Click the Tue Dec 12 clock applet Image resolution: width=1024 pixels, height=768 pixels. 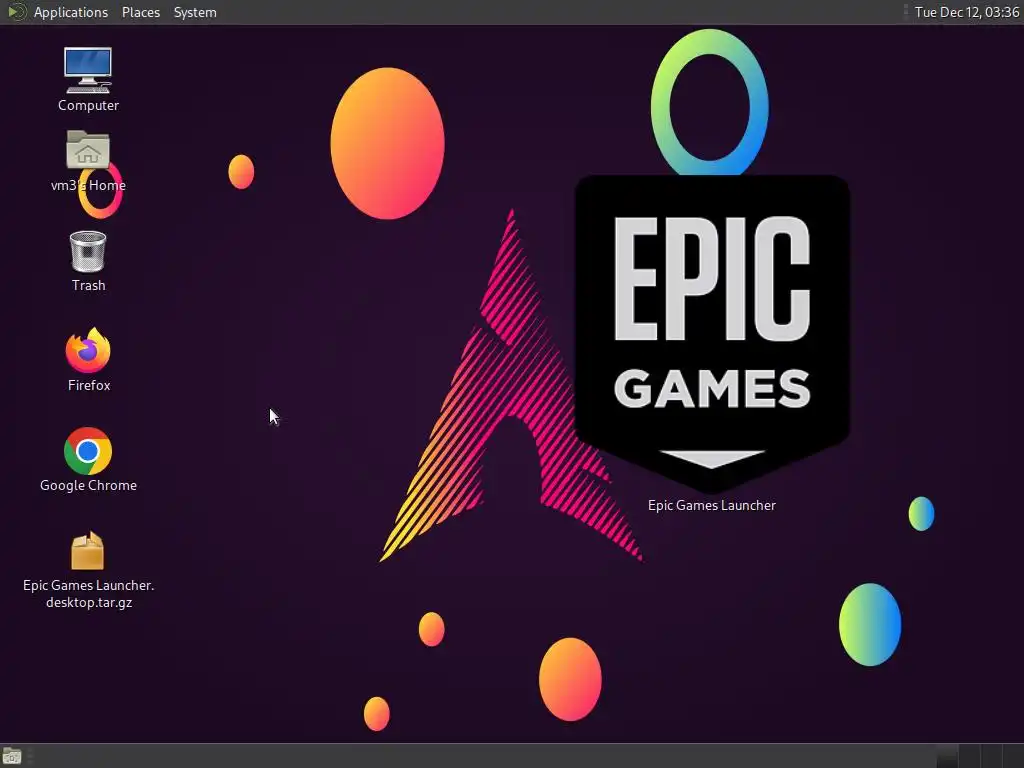[967, 12]
